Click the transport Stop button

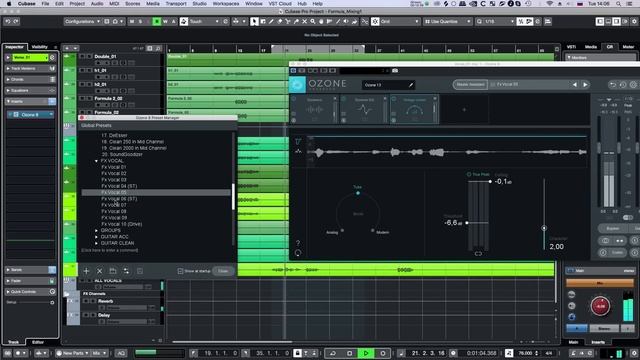pos(349,353)
